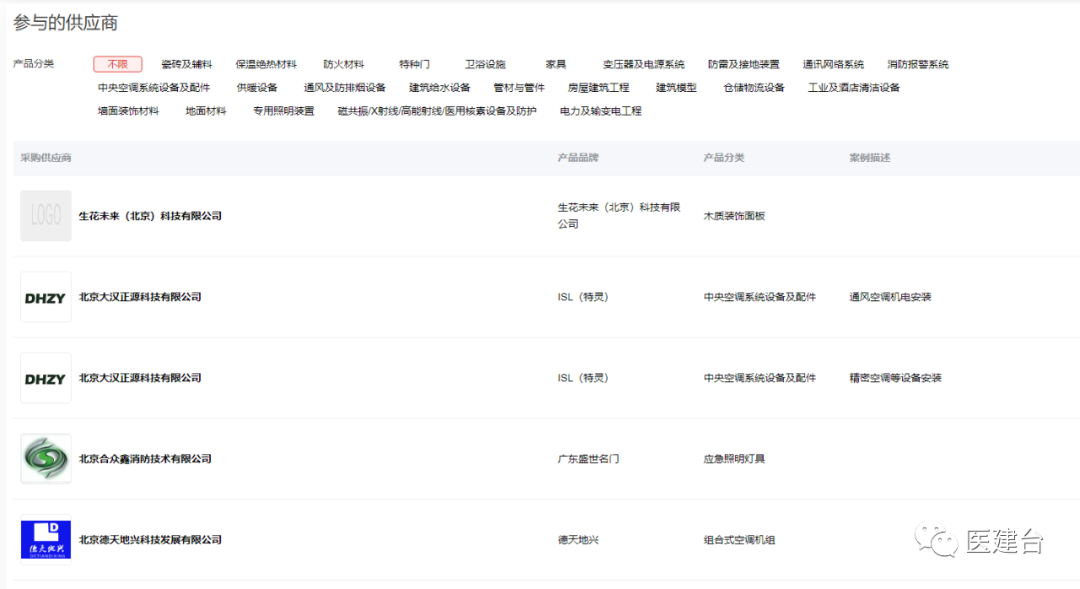Click the 采购供应商 column header
The image size is (1080, 589).
pyautogui.click(x=45, y=158)
